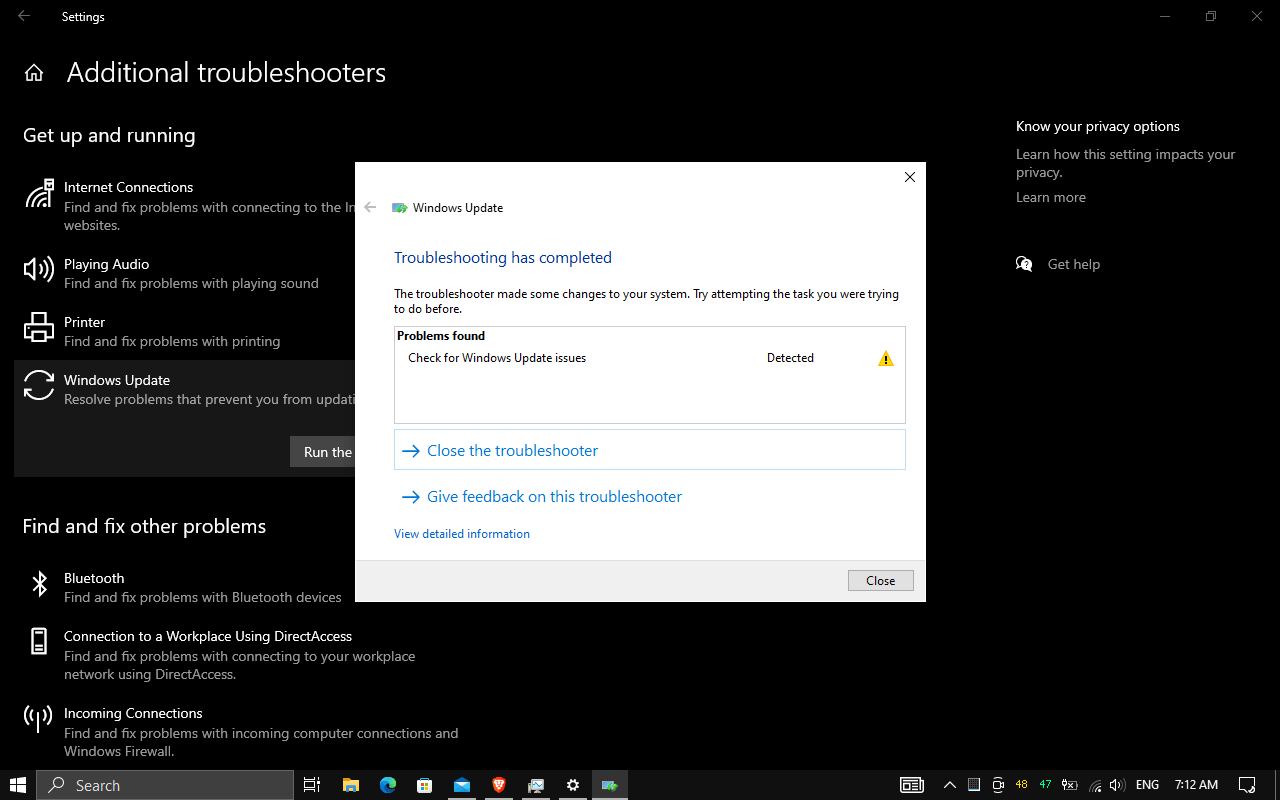Click the troubleshooter dialog back arrow
Viewport: 1280px width, 800px height.
pyautogui.click(x=371, y=208)
